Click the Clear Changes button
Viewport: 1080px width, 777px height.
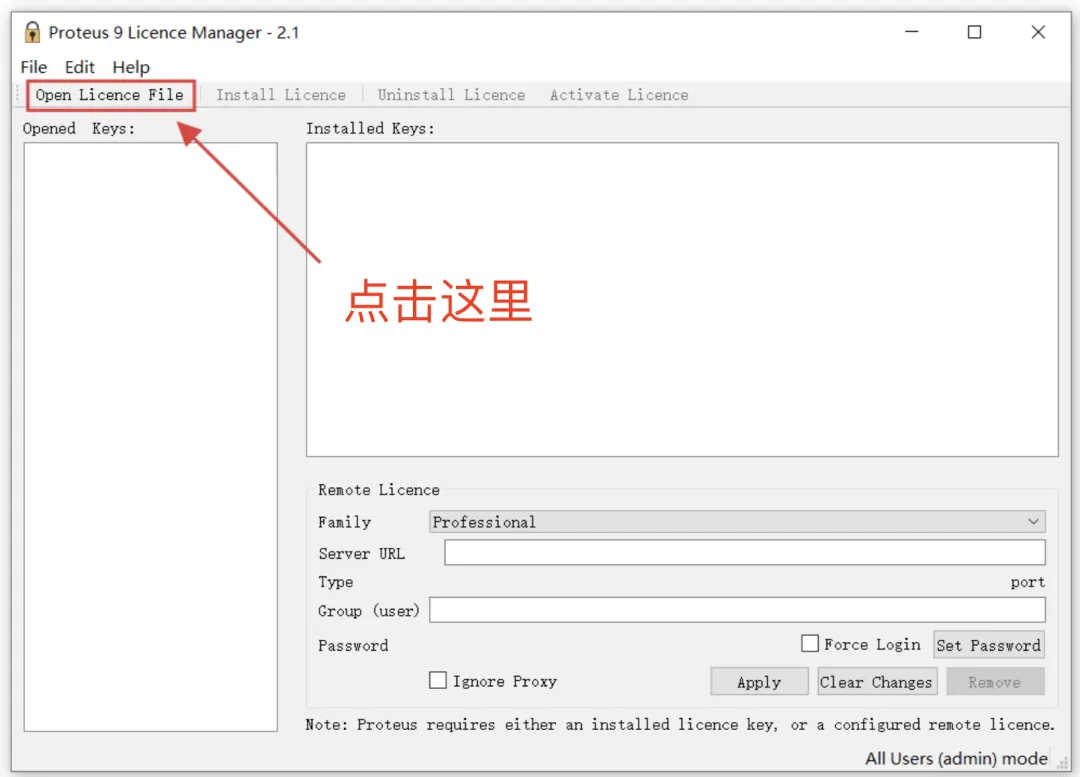(876, 681)
